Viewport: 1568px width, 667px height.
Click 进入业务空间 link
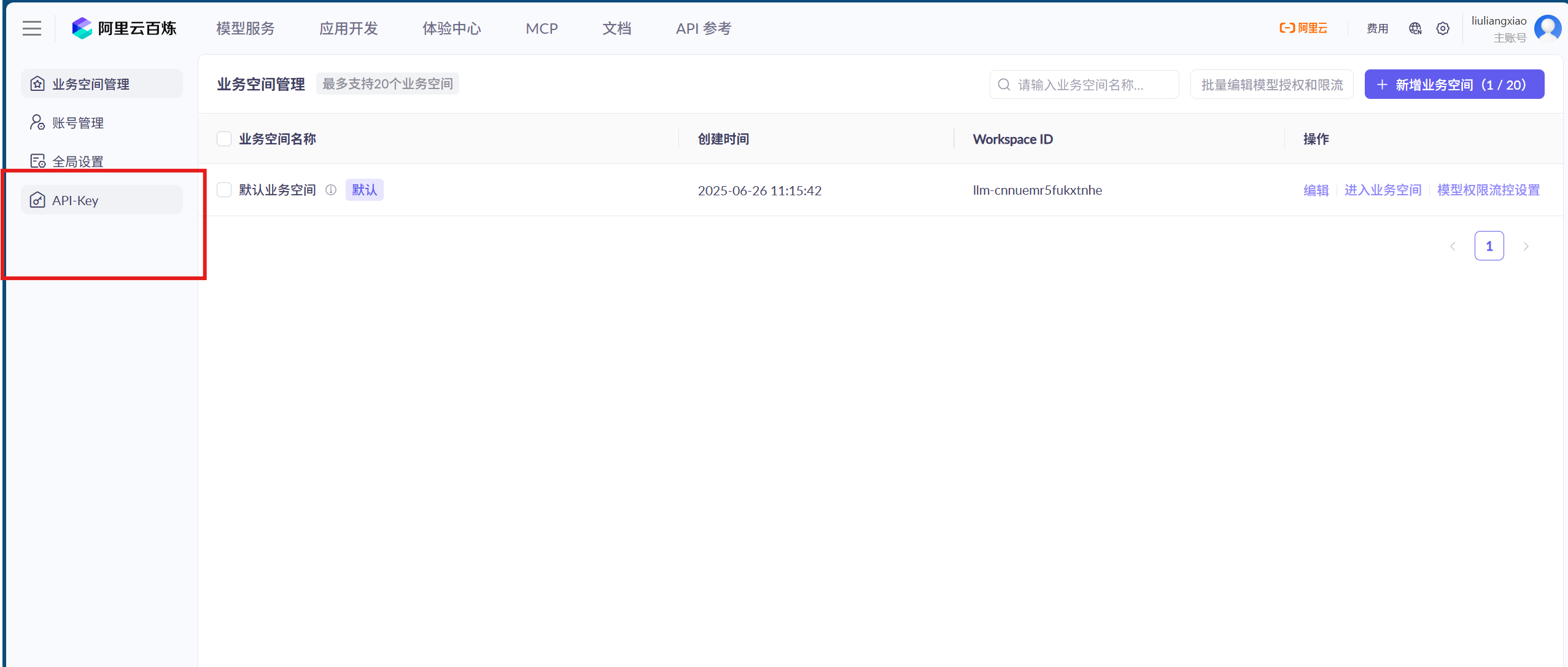1383,190
